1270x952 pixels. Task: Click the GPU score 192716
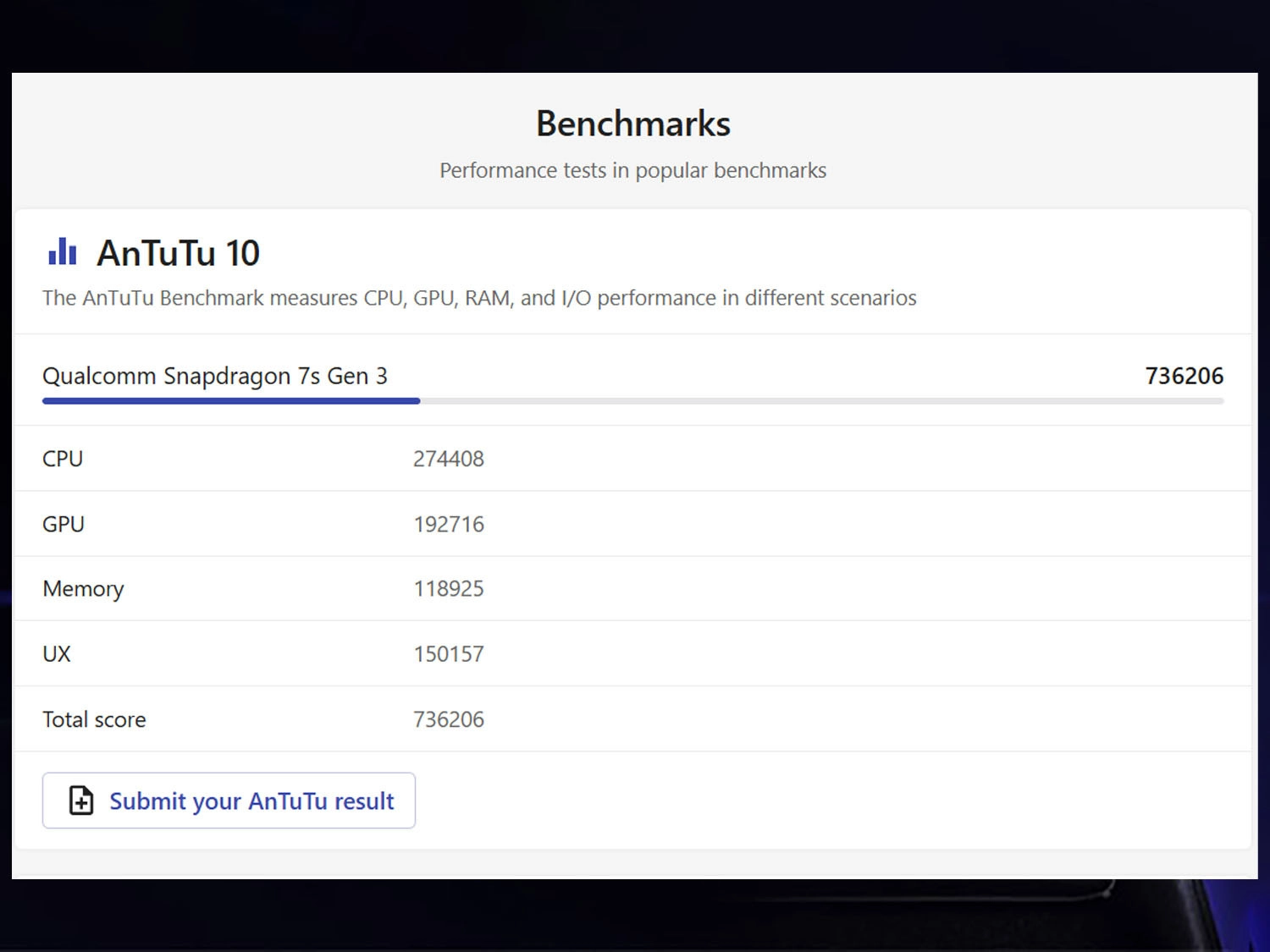[x=449, y=524]
